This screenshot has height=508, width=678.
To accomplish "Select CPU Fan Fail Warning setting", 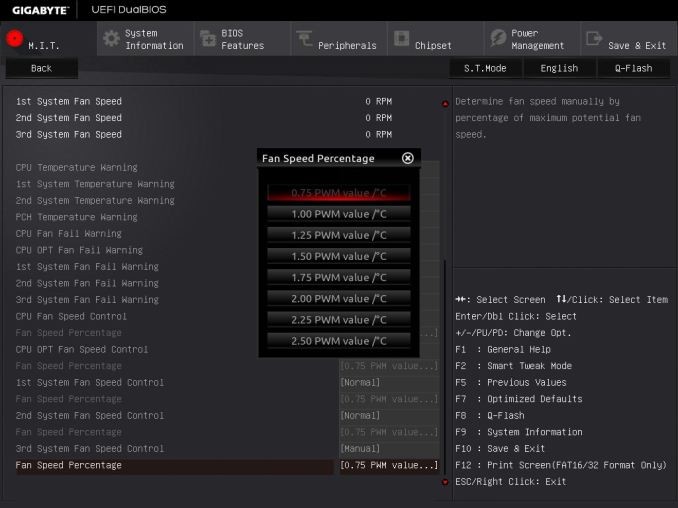I will (x=69, y=233).
